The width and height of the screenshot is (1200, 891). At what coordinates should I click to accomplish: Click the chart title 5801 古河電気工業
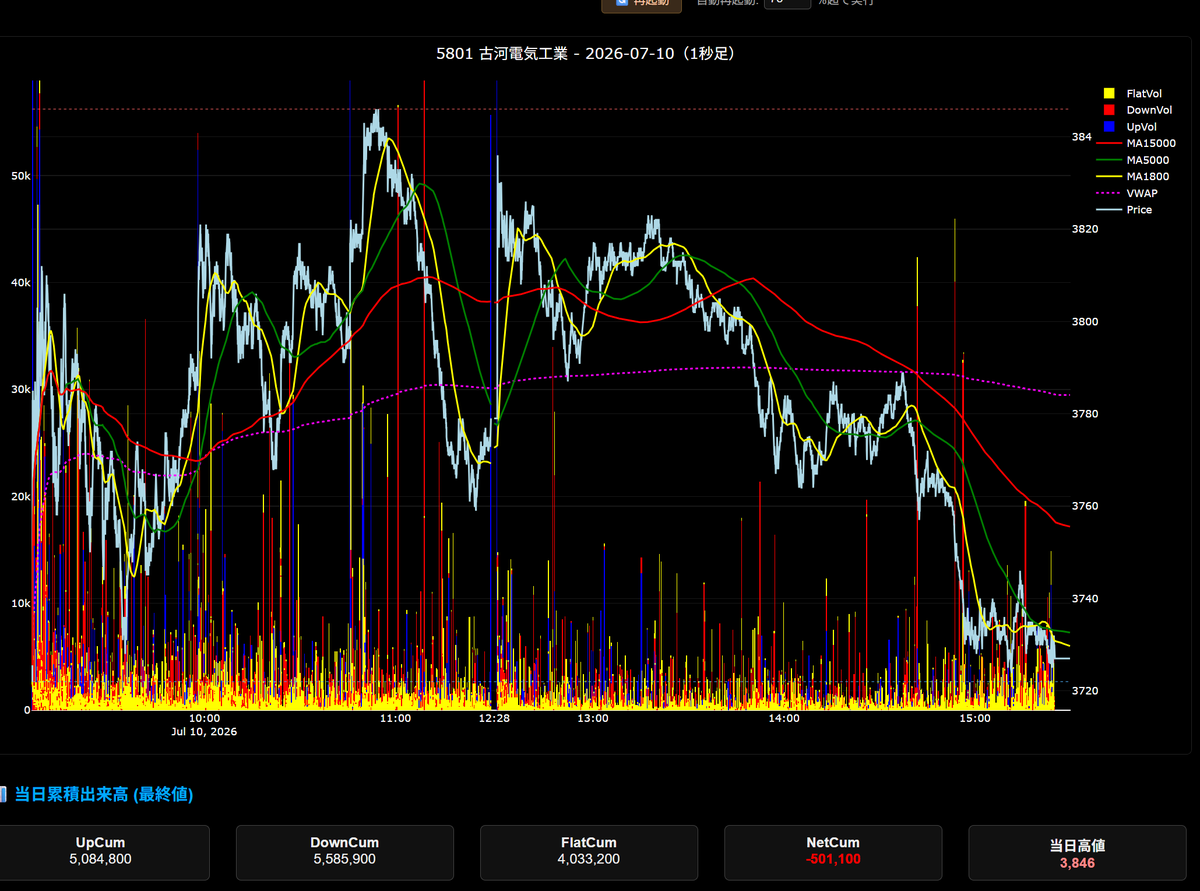(x=507, y=53)
